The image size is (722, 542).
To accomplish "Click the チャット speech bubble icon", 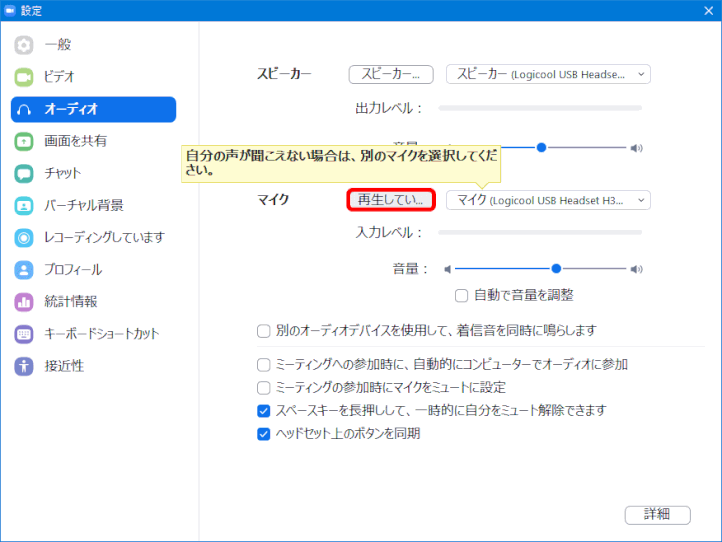I will [x=23, y=174].
